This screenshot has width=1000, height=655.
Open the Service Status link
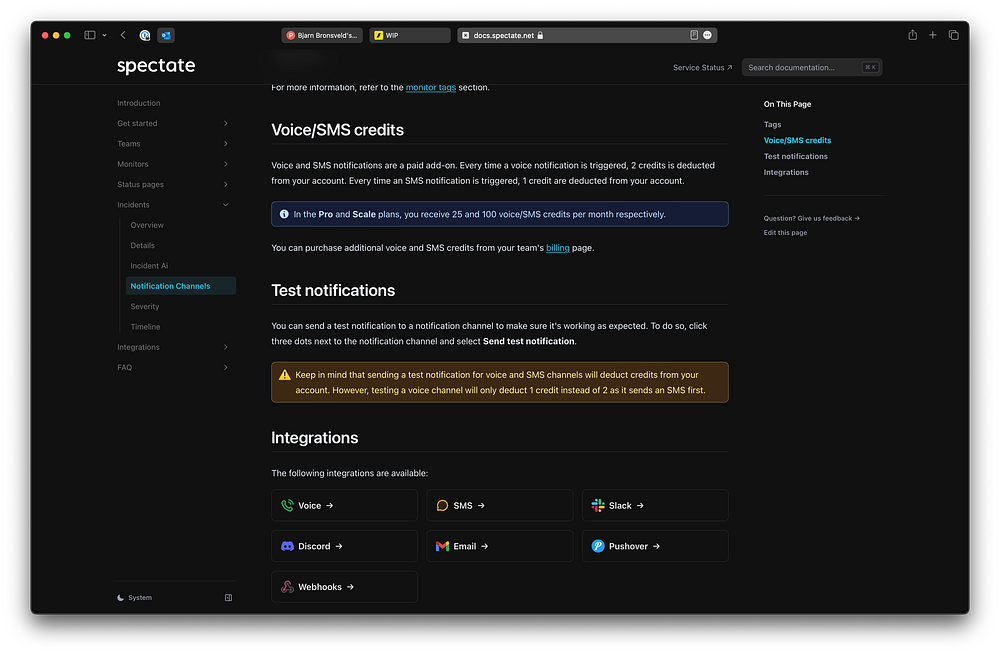[702, 68]
